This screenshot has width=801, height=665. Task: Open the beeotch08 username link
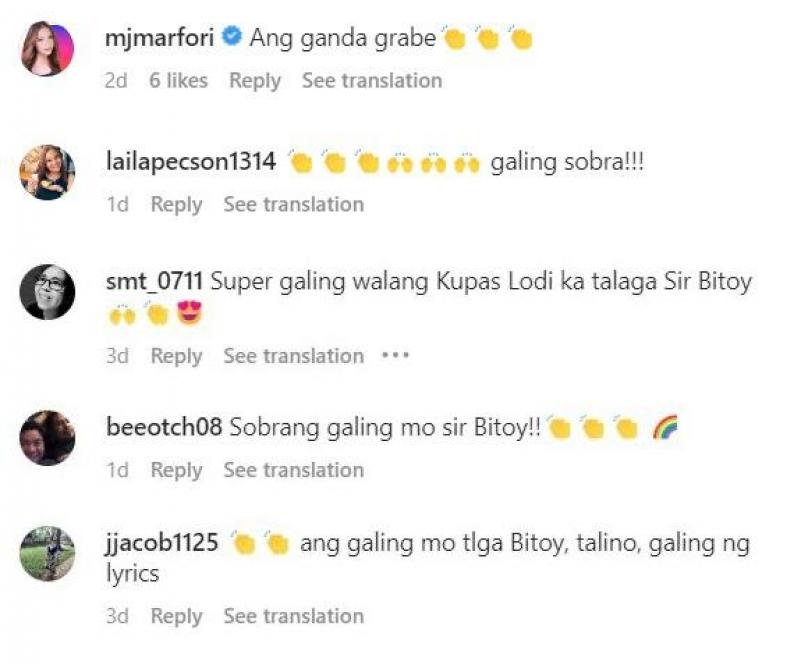click(x=164, y=427)
